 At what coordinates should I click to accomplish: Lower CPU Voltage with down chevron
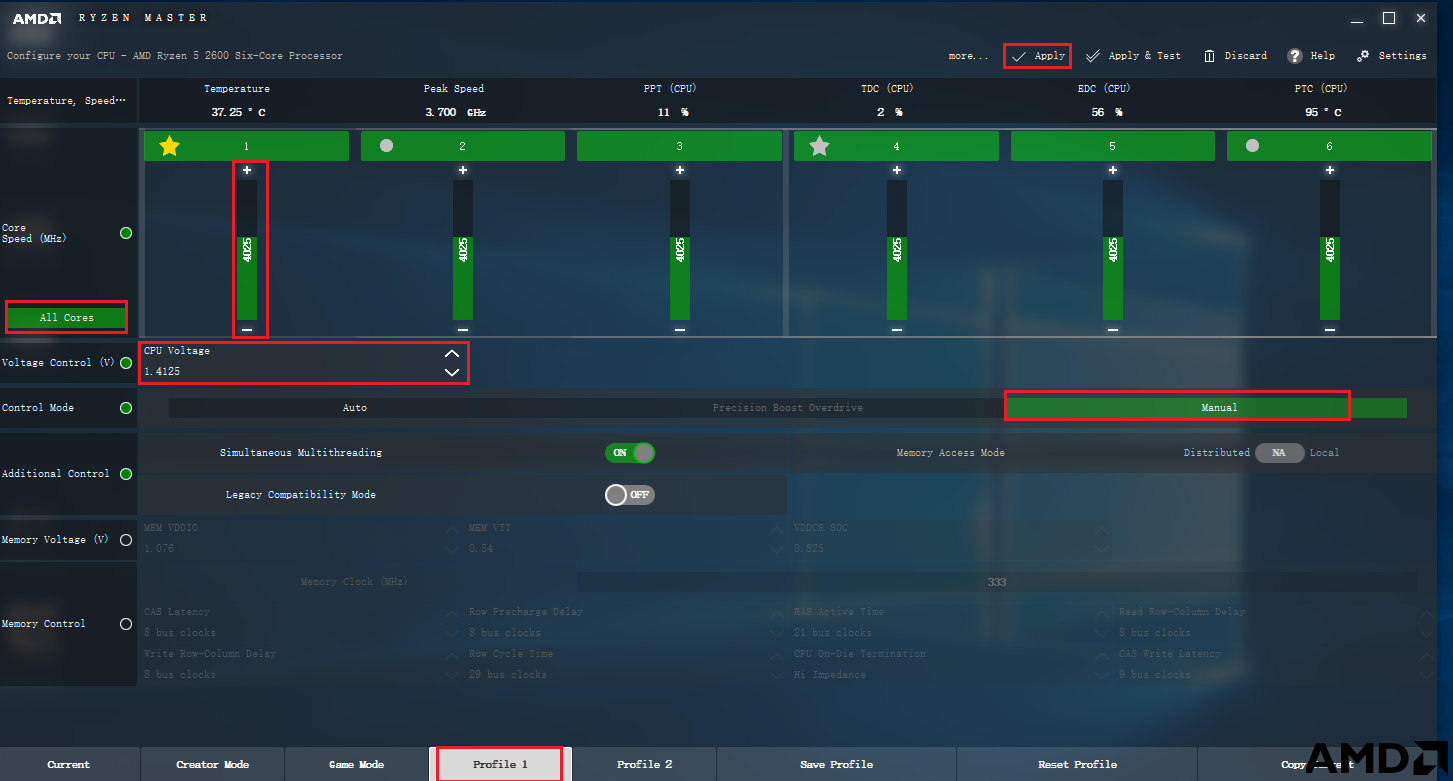452,372
